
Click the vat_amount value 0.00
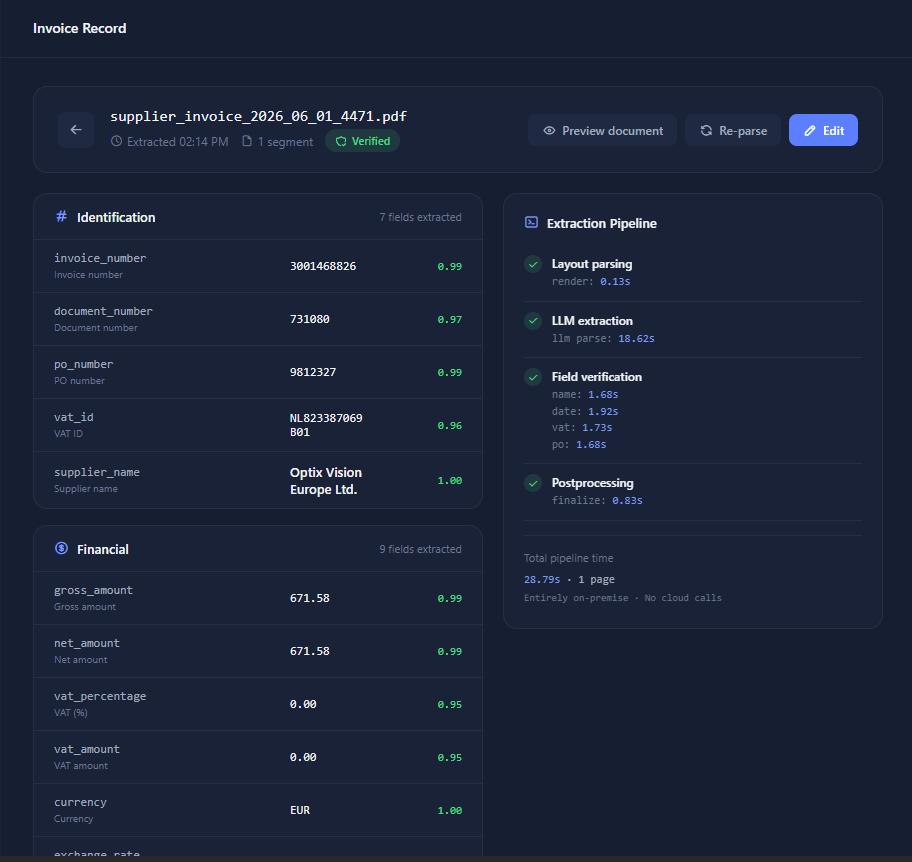click(x=303, y=757)
